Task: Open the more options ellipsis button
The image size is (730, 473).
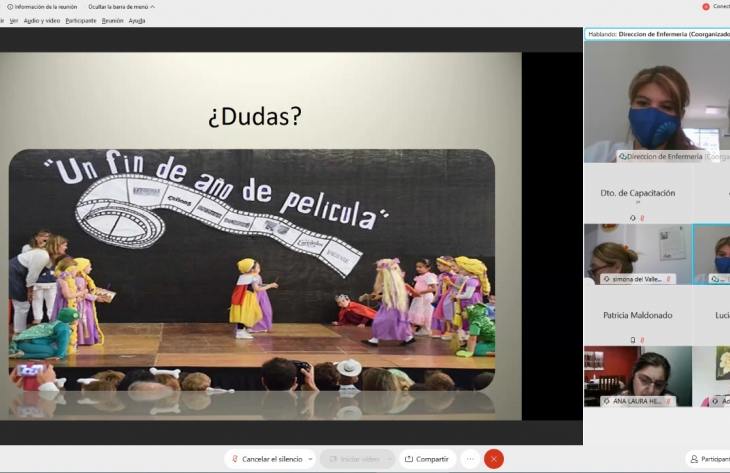Action: coord(470,459)
